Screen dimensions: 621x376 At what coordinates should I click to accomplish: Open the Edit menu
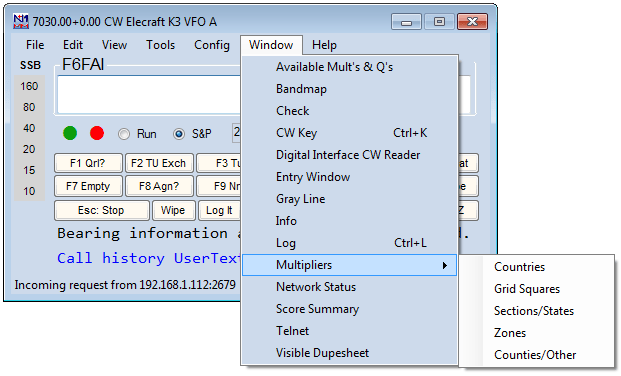pyautogui.click(x=73, y=45)
